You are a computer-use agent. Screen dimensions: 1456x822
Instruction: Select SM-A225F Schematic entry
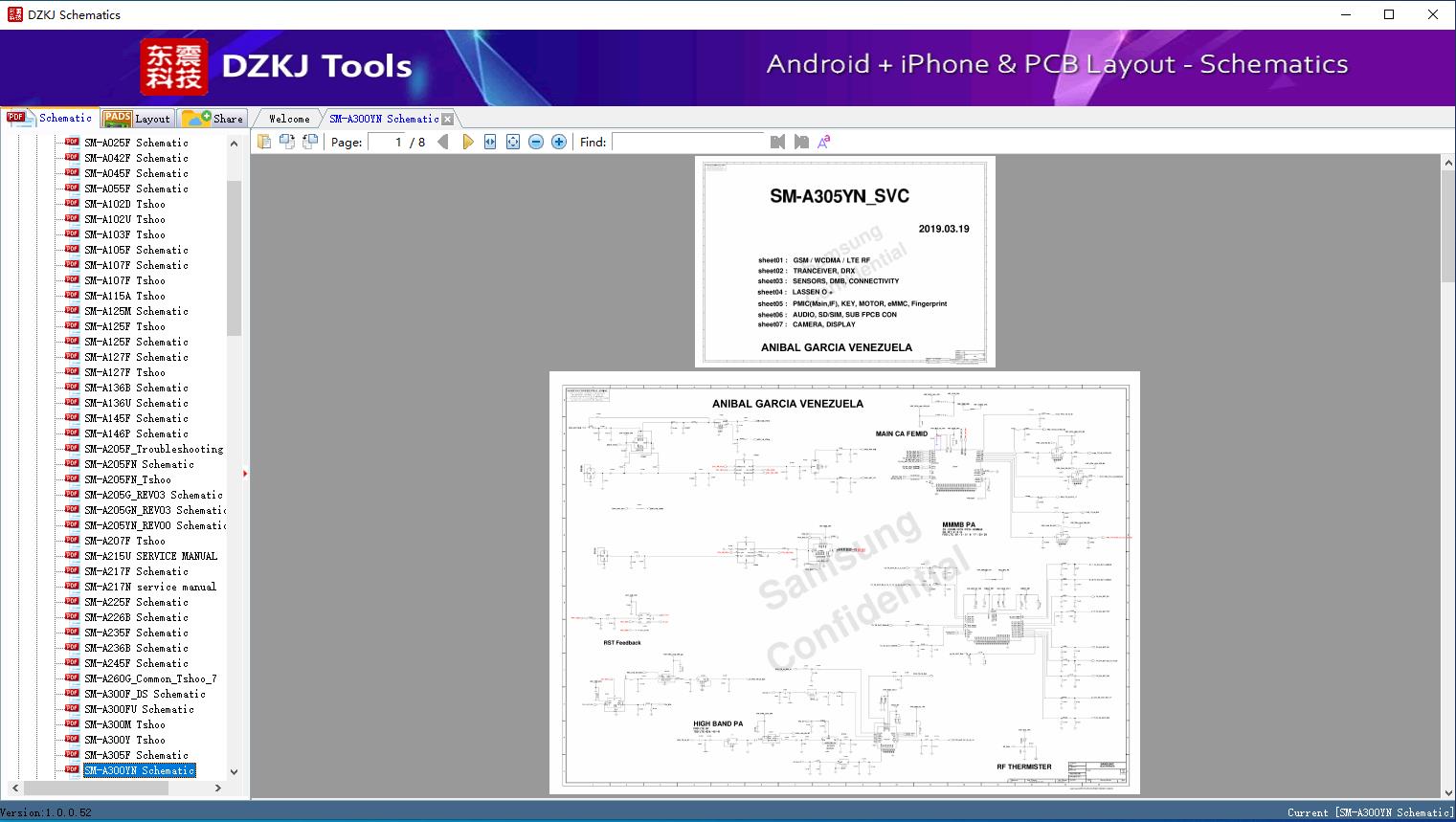coord(136,602)
